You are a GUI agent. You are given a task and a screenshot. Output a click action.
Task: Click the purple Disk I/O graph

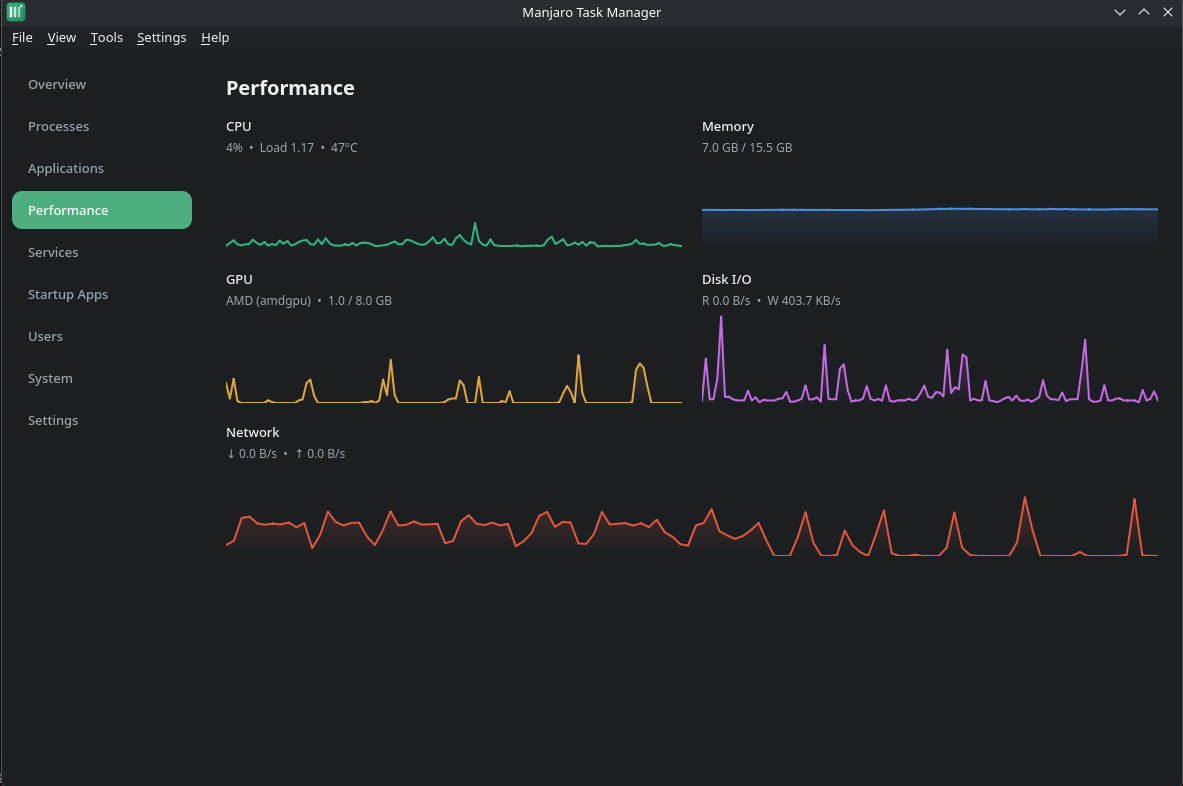(930, 358)
